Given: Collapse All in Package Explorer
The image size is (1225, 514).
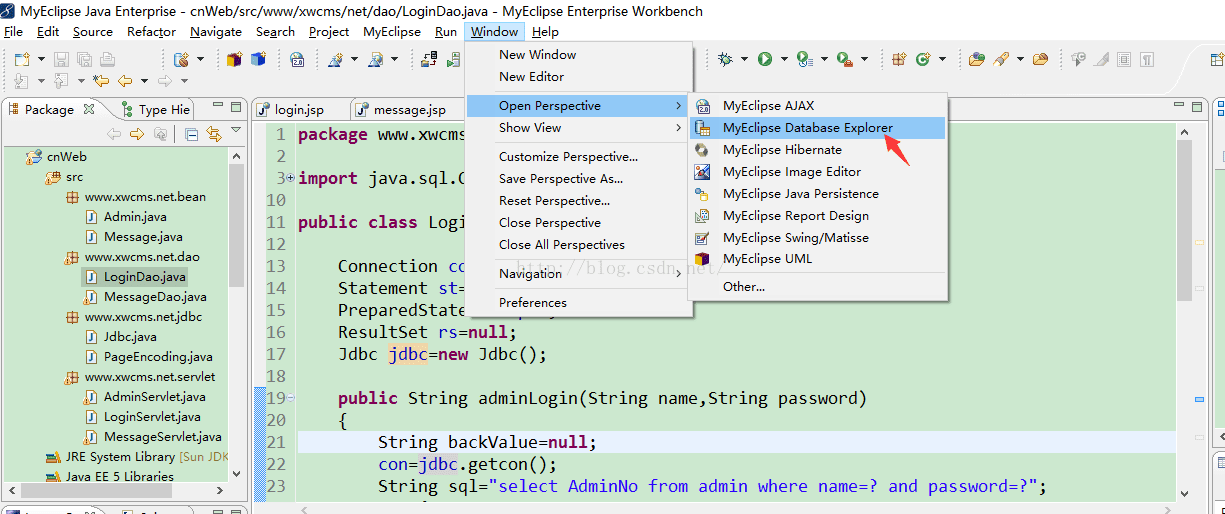Looking at the screenshot, I should (x=191, y=134).
